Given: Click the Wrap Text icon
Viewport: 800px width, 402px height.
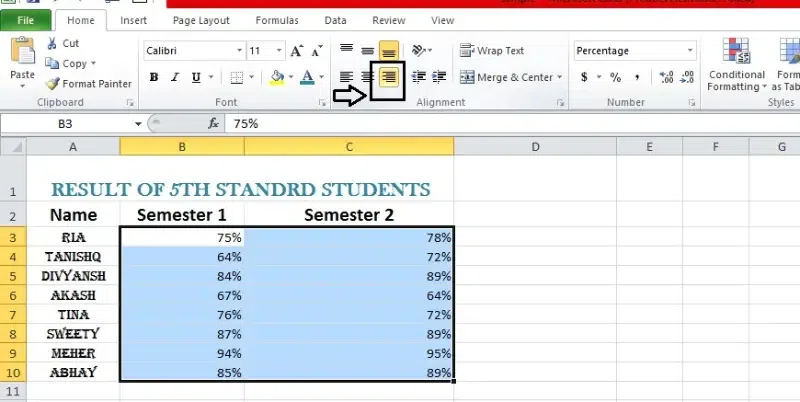Looking at the screenshot, I should (467, 50).
